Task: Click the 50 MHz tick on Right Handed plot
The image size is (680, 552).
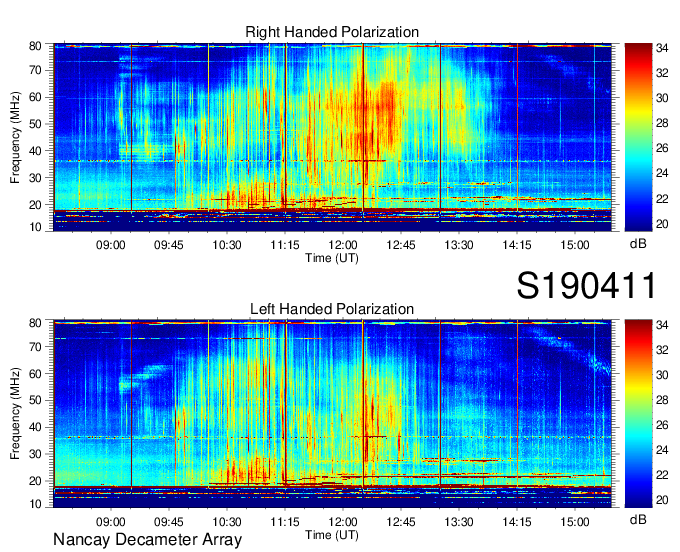Action: (36, 124)
